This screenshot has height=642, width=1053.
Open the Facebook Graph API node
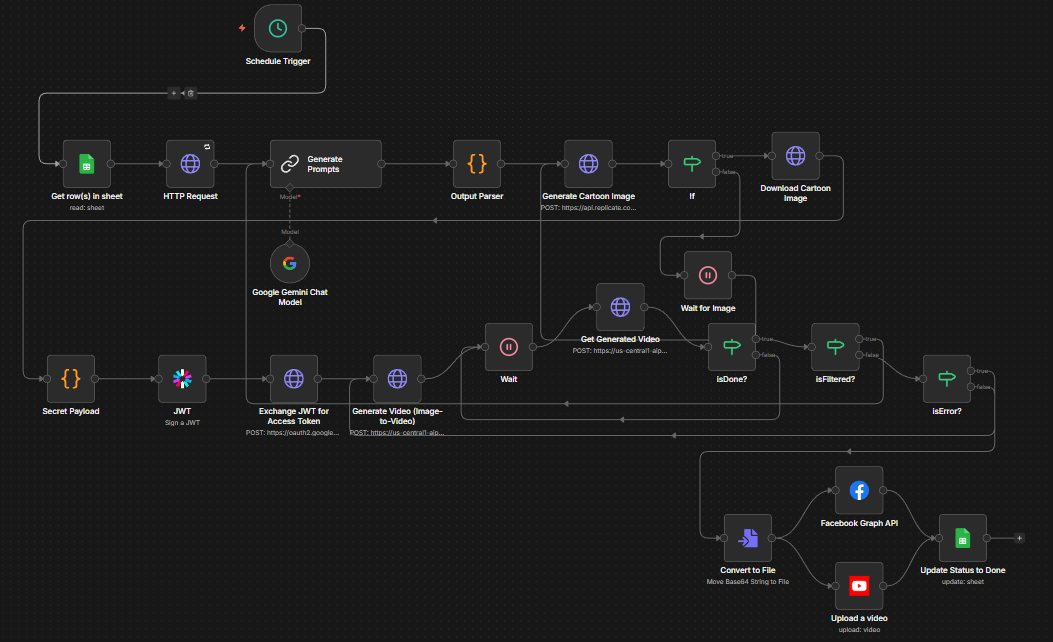pyautogui.click(x=859, y=490)
